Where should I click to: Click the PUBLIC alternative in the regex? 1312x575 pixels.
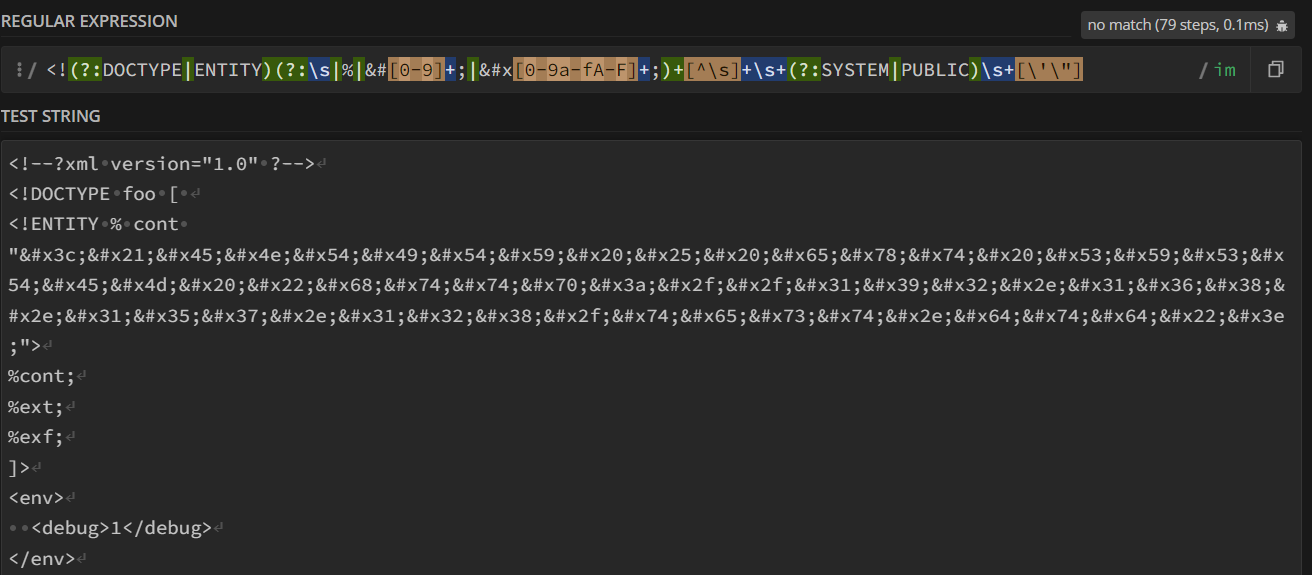coord(935,70)
